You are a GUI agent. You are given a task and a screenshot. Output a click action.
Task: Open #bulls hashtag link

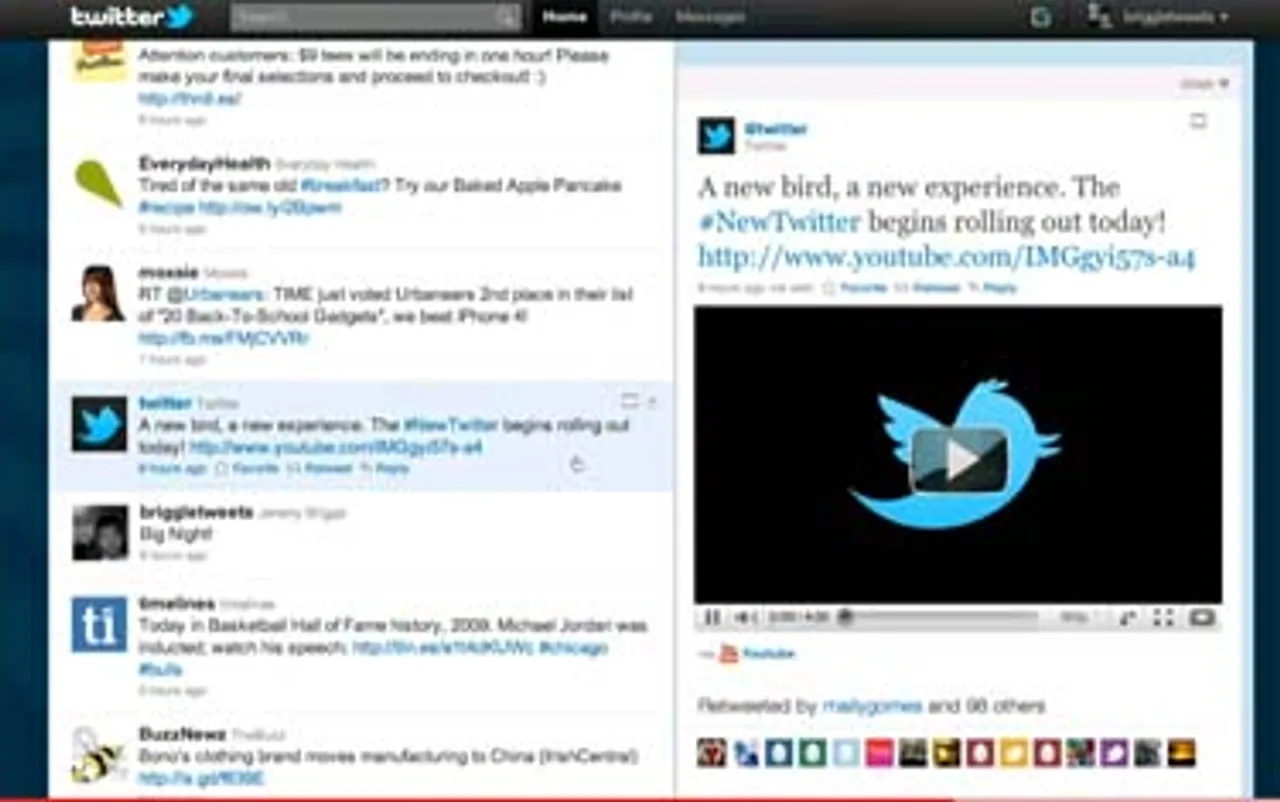(158, 669)
